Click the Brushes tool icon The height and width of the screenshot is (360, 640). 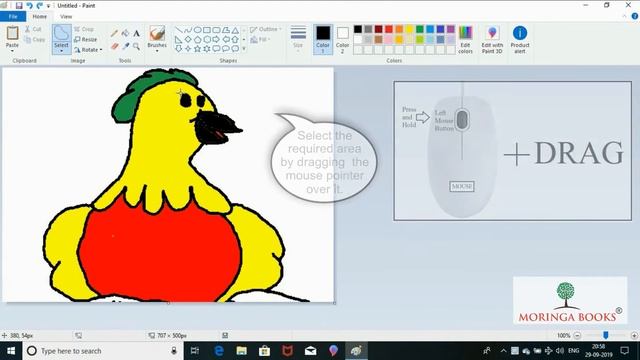point(157,33)
